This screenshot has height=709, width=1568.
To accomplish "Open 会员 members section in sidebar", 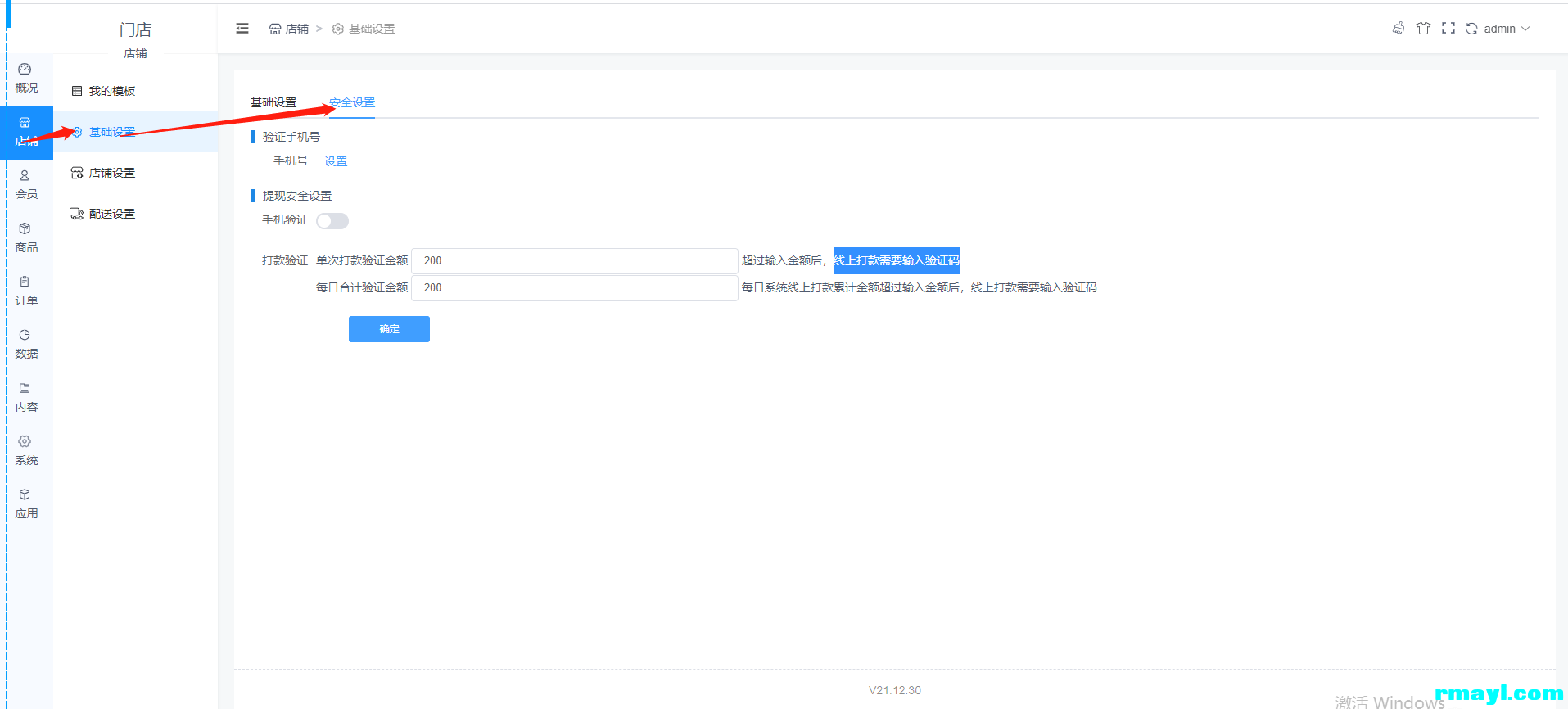I will (26, 184).
